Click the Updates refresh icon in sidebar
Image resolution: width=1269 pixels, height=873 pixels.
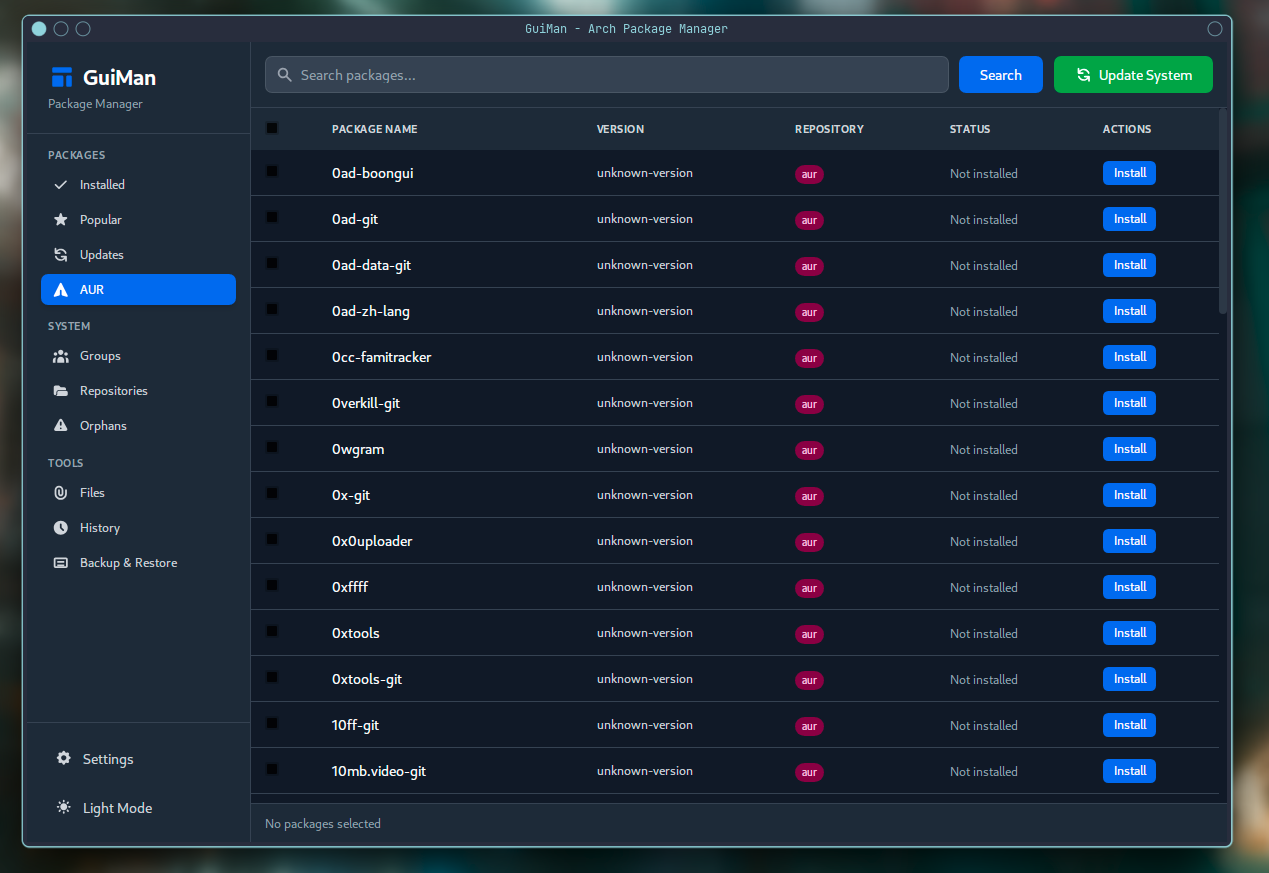point(61,255)
